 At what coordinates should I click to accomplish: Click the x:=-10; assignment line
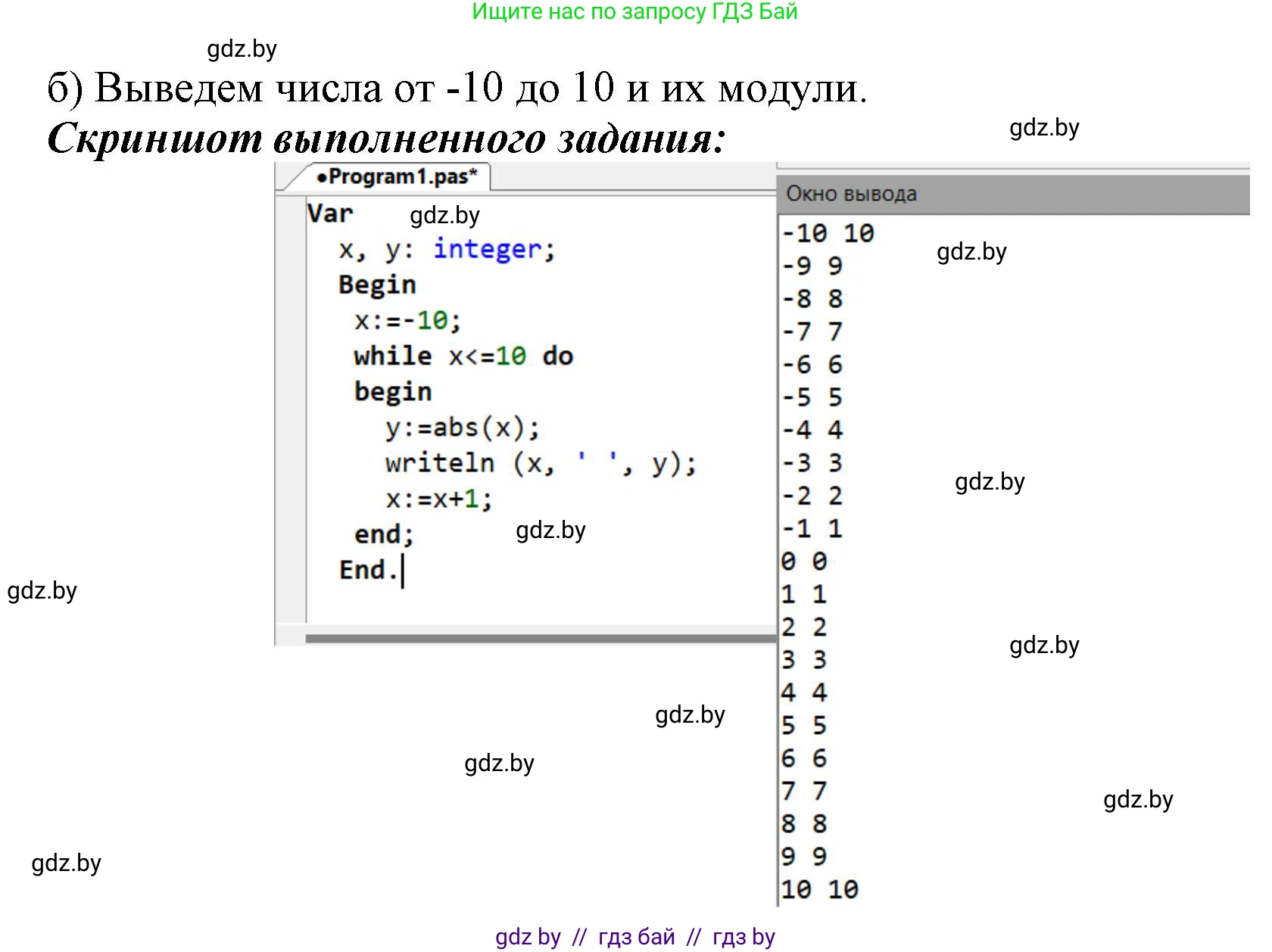407,321
